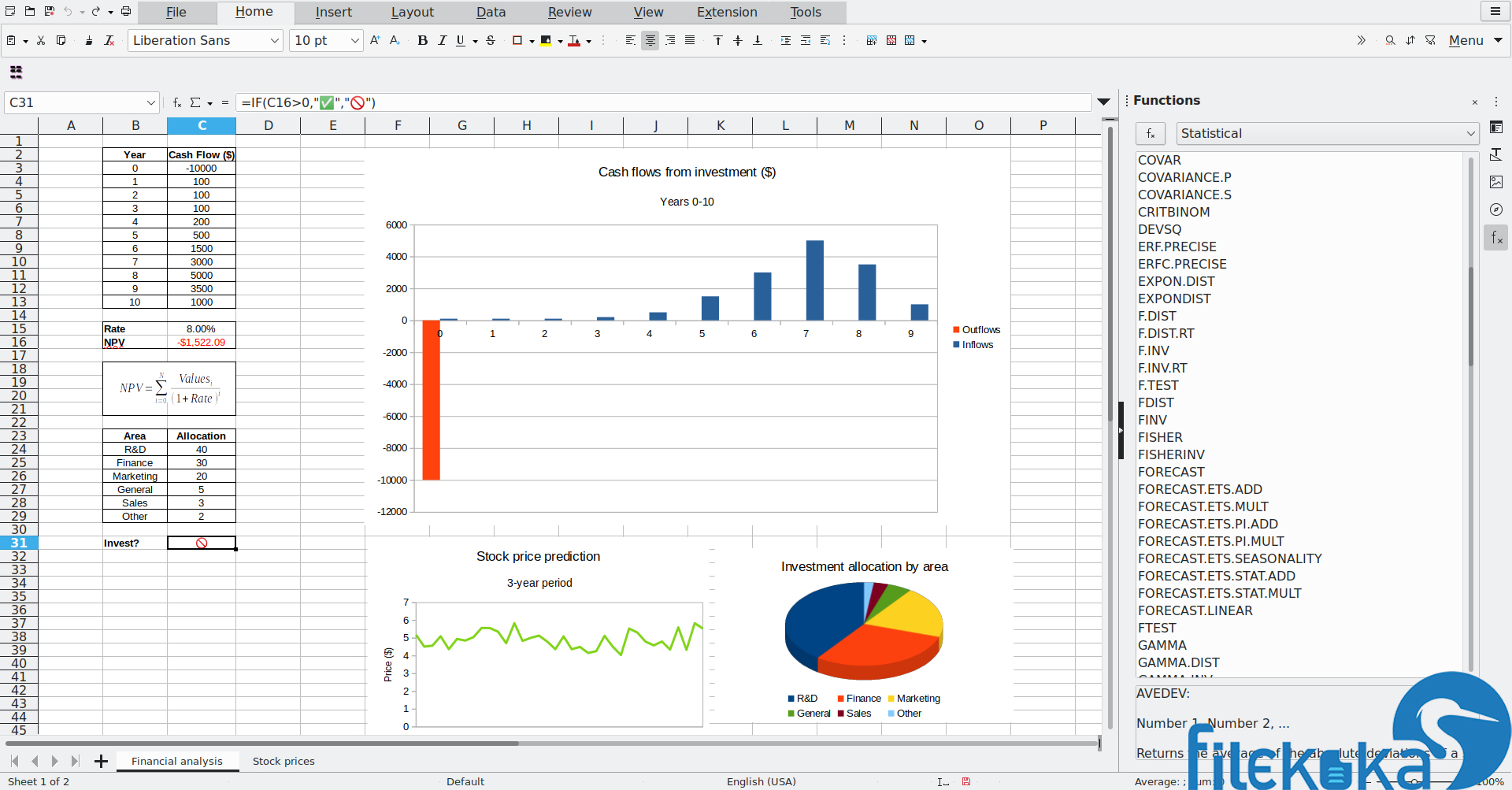Viewport: 1512px width, 790px height.
Task: Click the Wrap Text icon
Action: coord(825,40)
